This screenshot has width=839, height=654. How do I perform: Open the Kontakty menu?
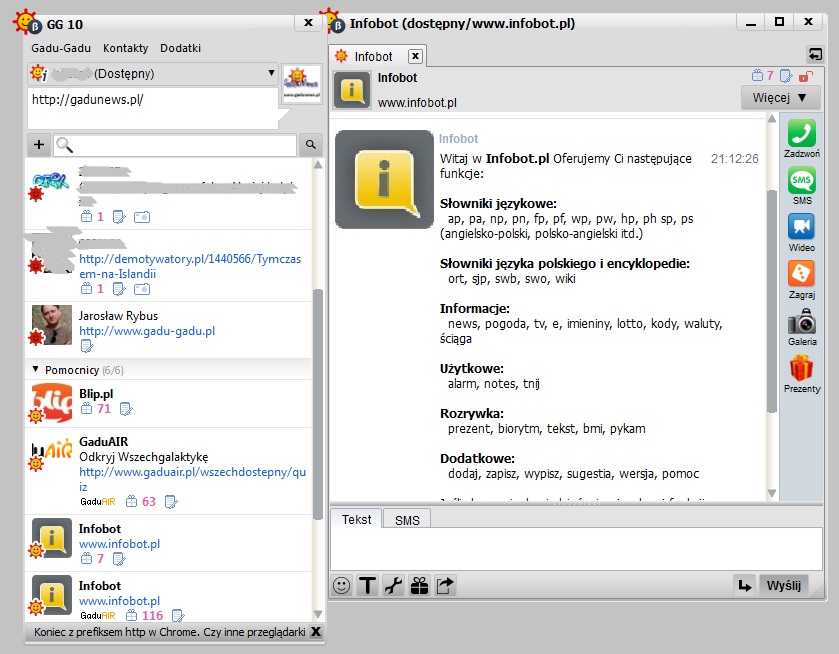tap(126, 48)
